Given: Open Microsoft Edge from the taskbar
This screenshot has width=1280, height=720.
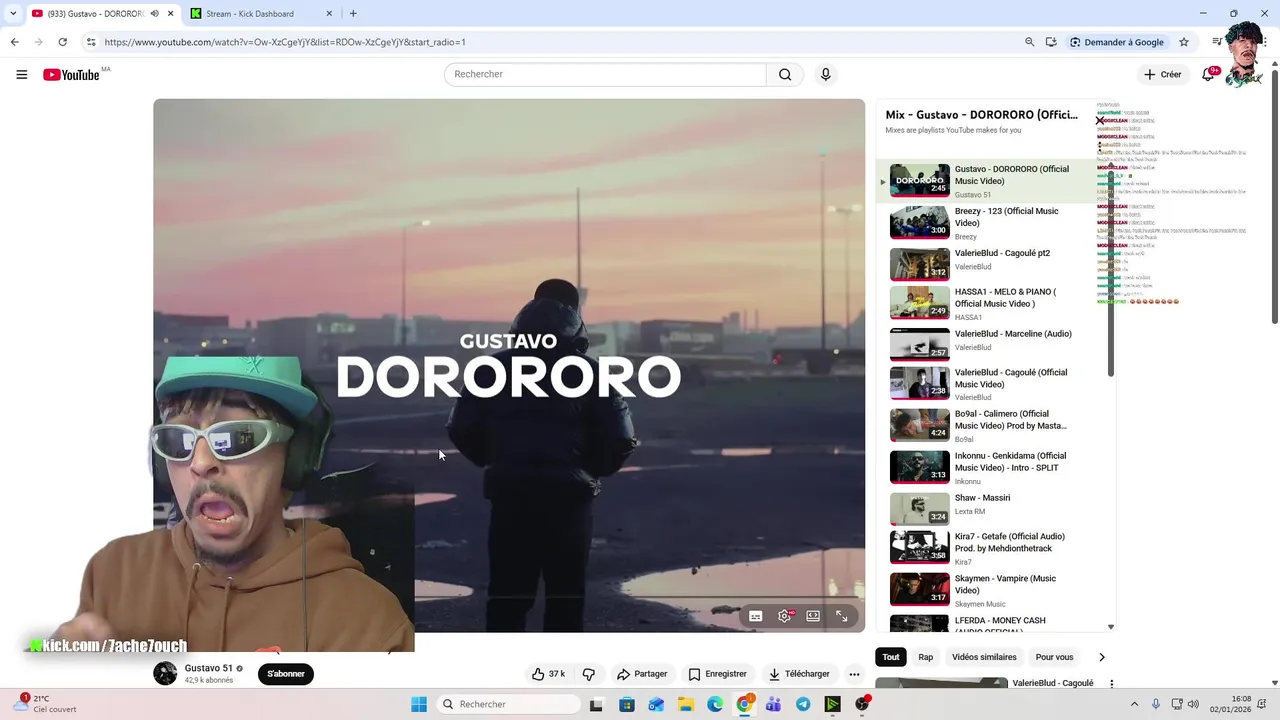Looking at the screenshot, I should (715, 704).
